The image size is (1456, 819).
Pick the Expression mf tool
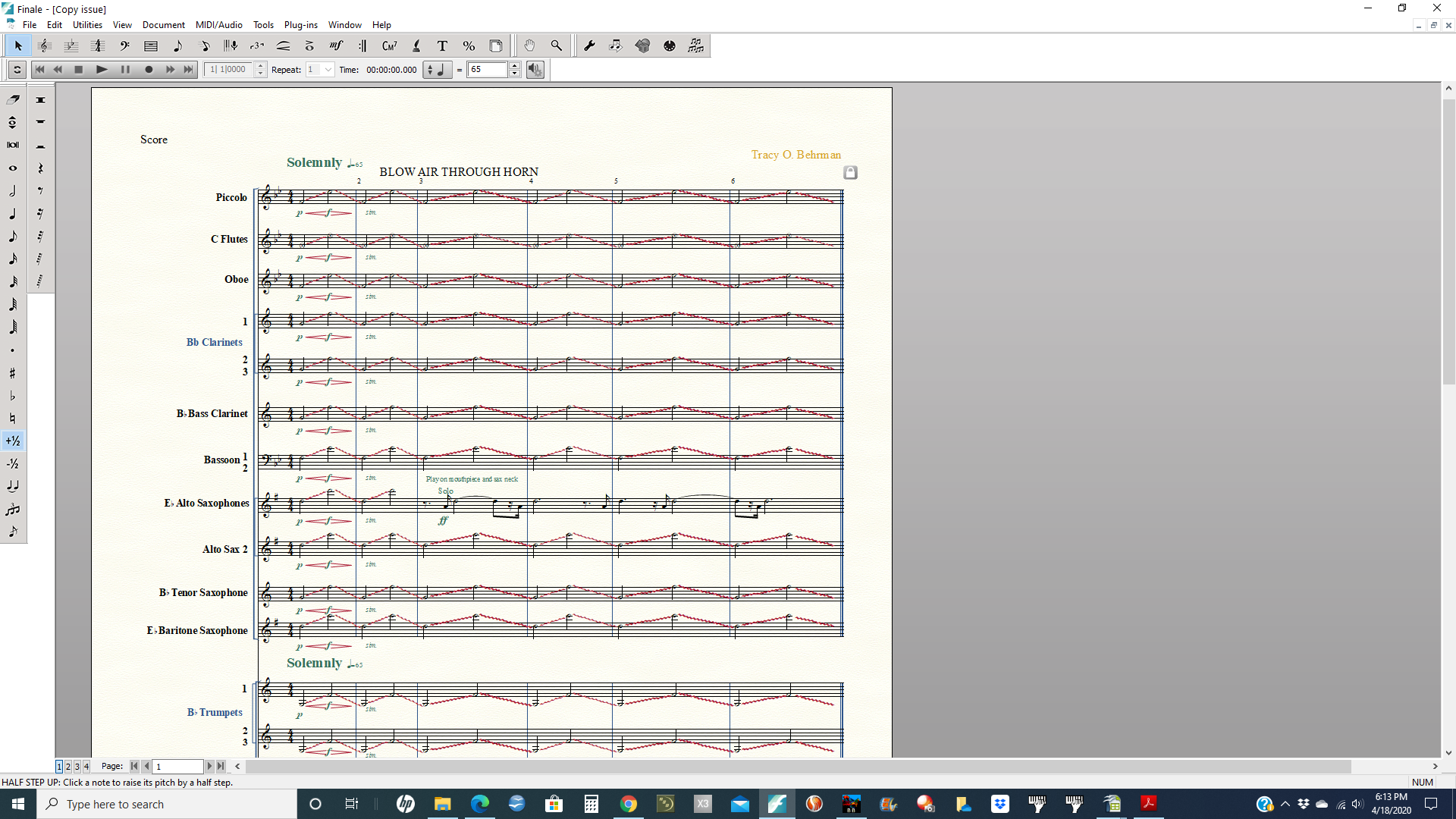tap(336, 46)
